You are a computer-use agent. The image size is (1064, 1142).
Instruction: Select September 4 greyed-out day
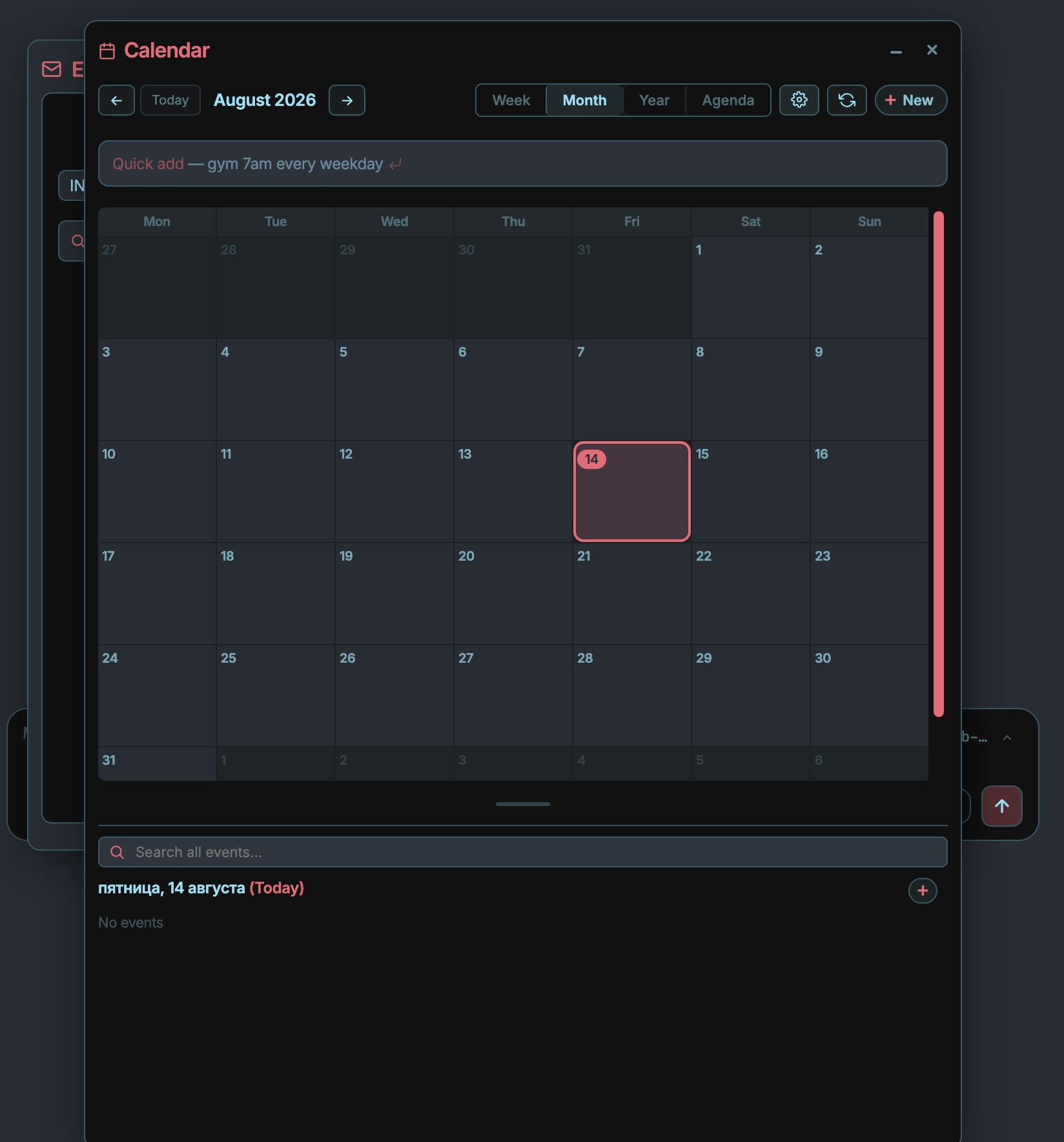tap(632, 764)
